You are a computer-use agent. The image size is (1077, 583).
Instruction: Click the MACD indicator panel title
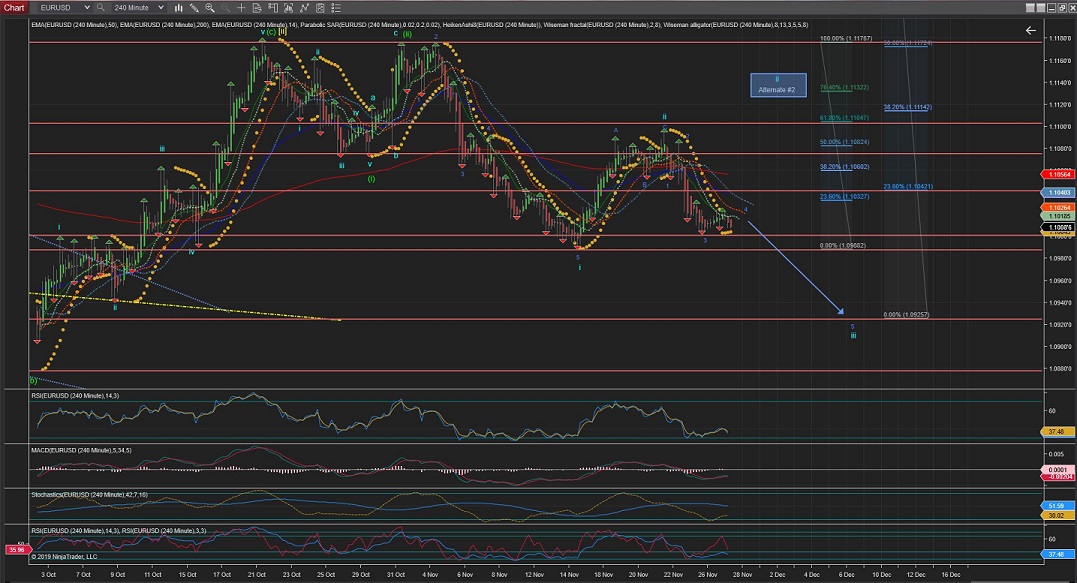coord(81,451)
